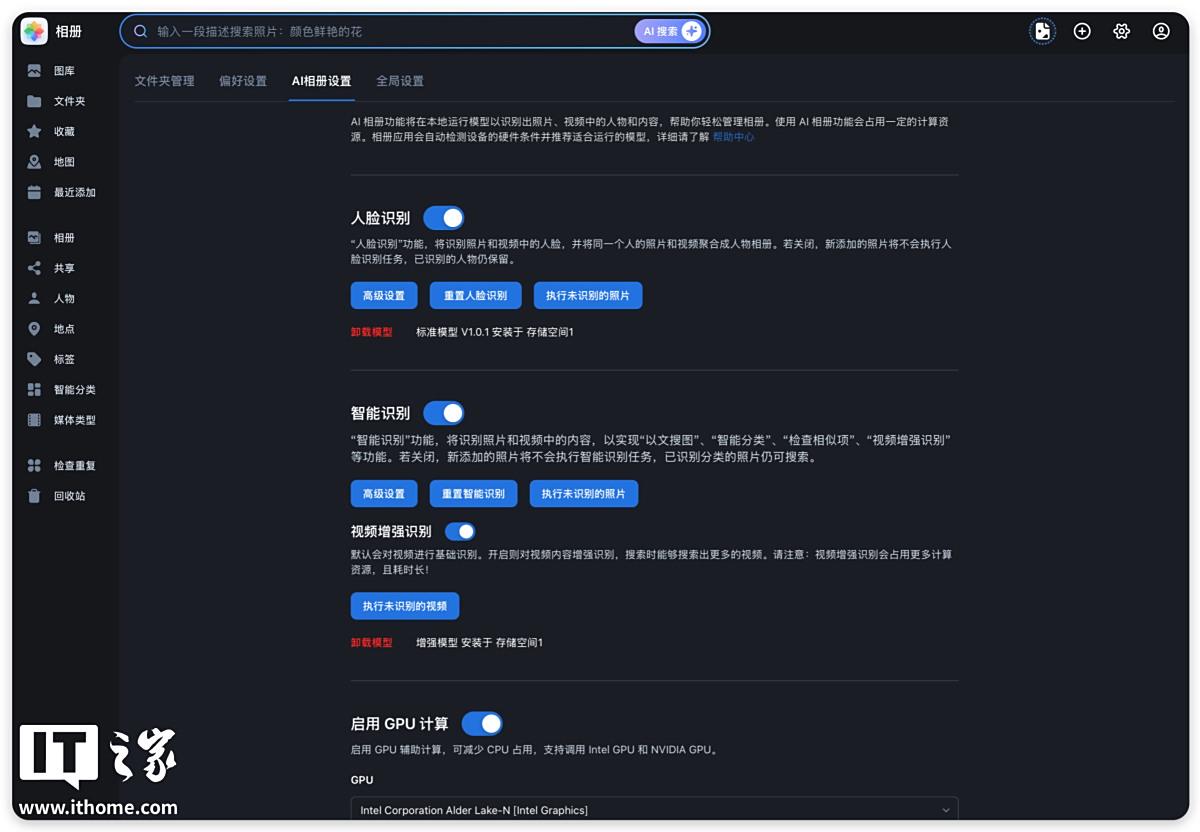Toggle Video Enhanced Recognition (视频增强识别) switch
Screen dimensions: 1200x832
460,531
